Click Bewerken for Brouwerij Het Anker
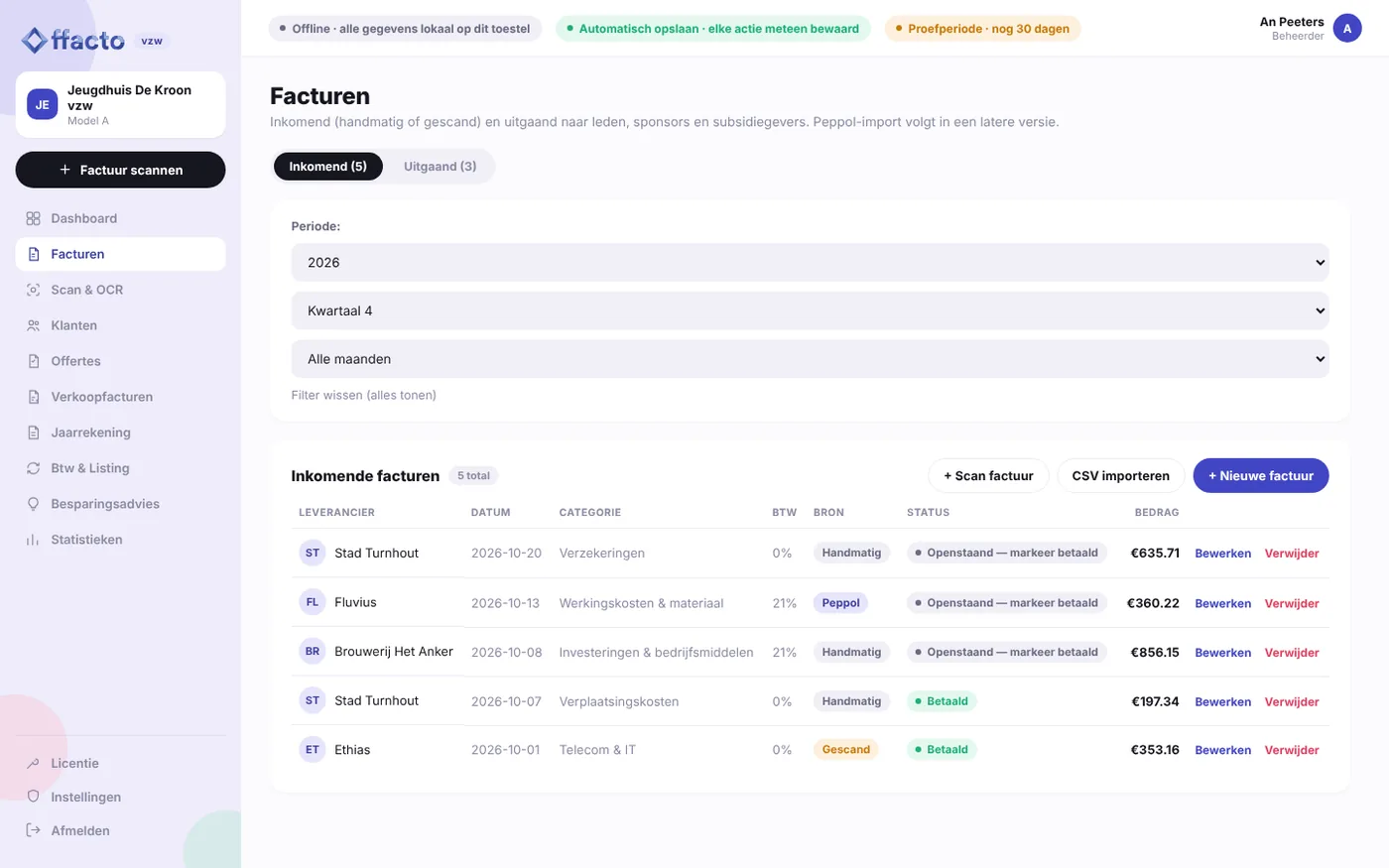Viewport: 1389px width, 868px height. click(x=1223, y=653)
